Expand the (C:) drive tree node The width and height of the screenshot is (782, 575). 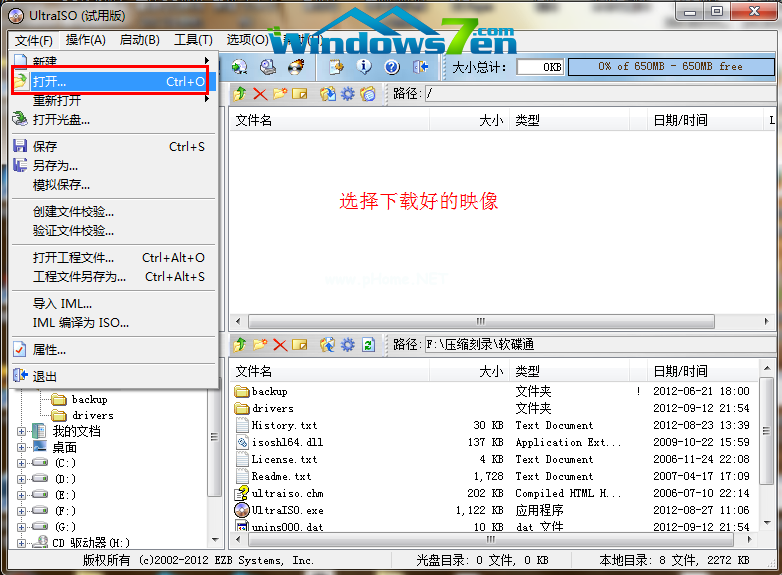coord(22,463)
